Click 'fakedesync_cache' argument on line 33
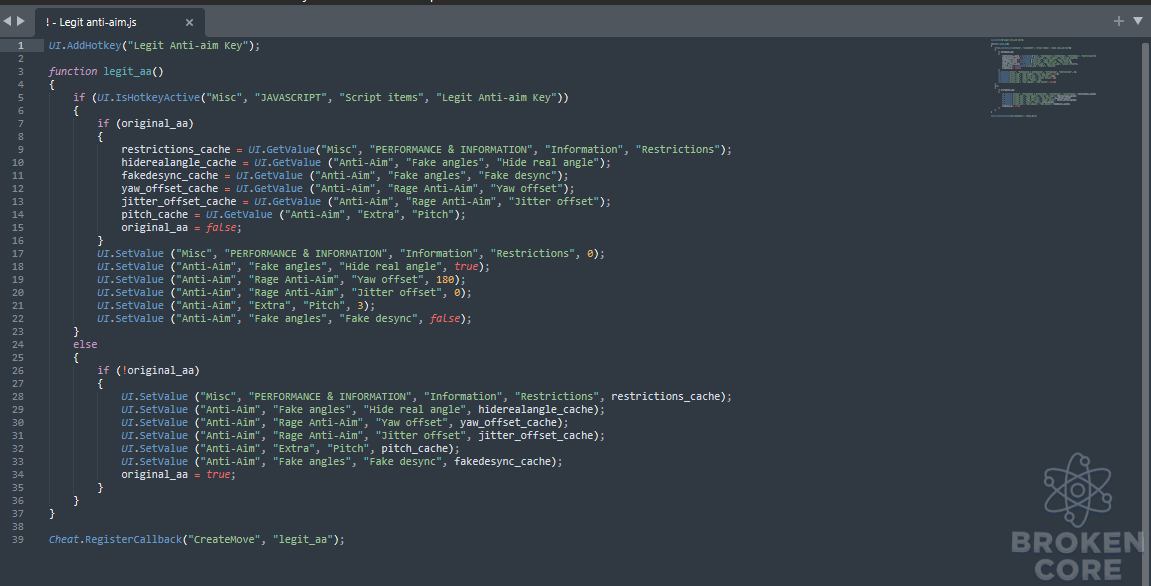 (x=502, y=462)
